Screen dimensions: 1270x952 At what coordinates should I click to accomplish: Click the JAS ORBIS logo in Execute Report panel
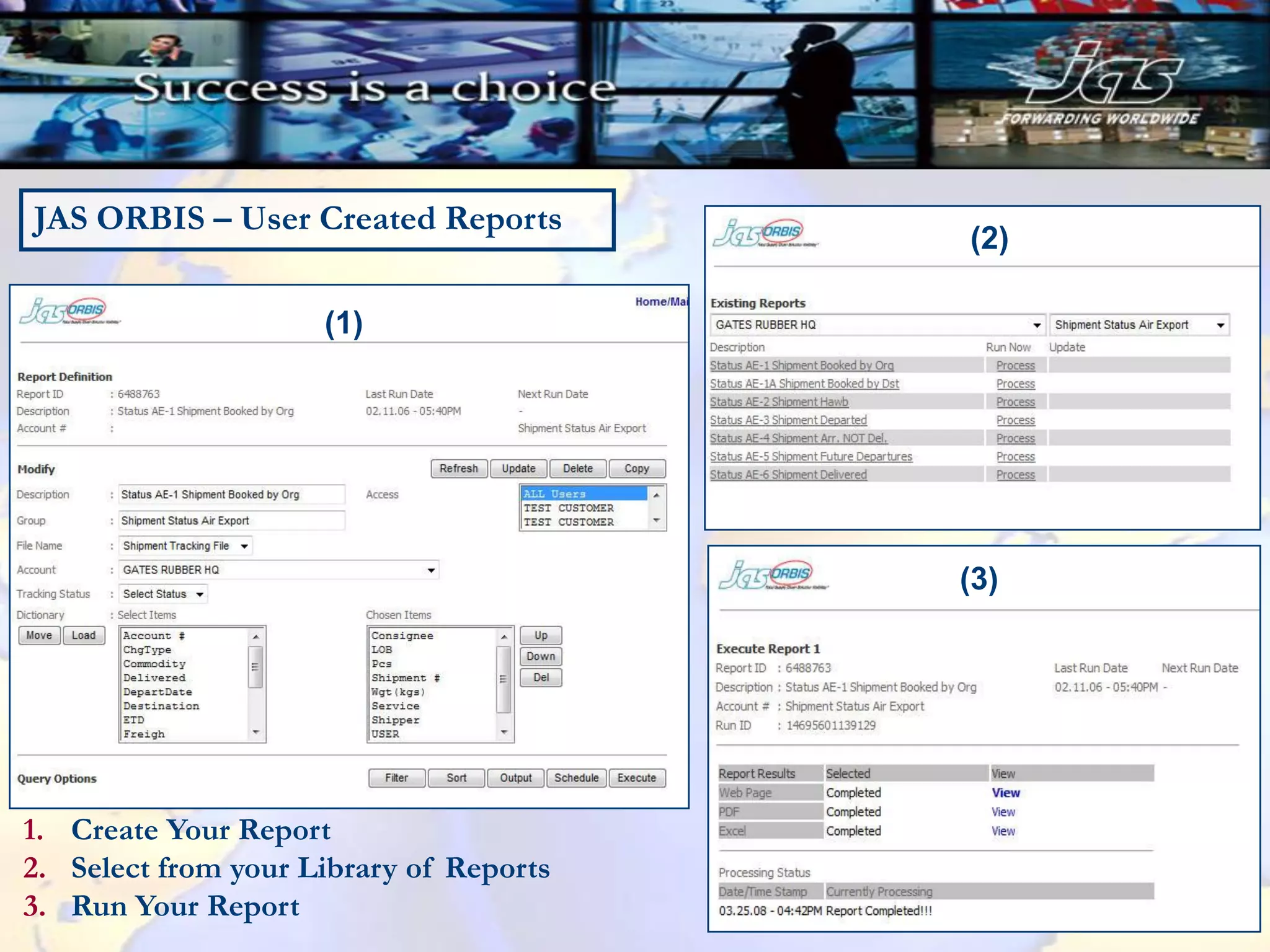point(773,575)
